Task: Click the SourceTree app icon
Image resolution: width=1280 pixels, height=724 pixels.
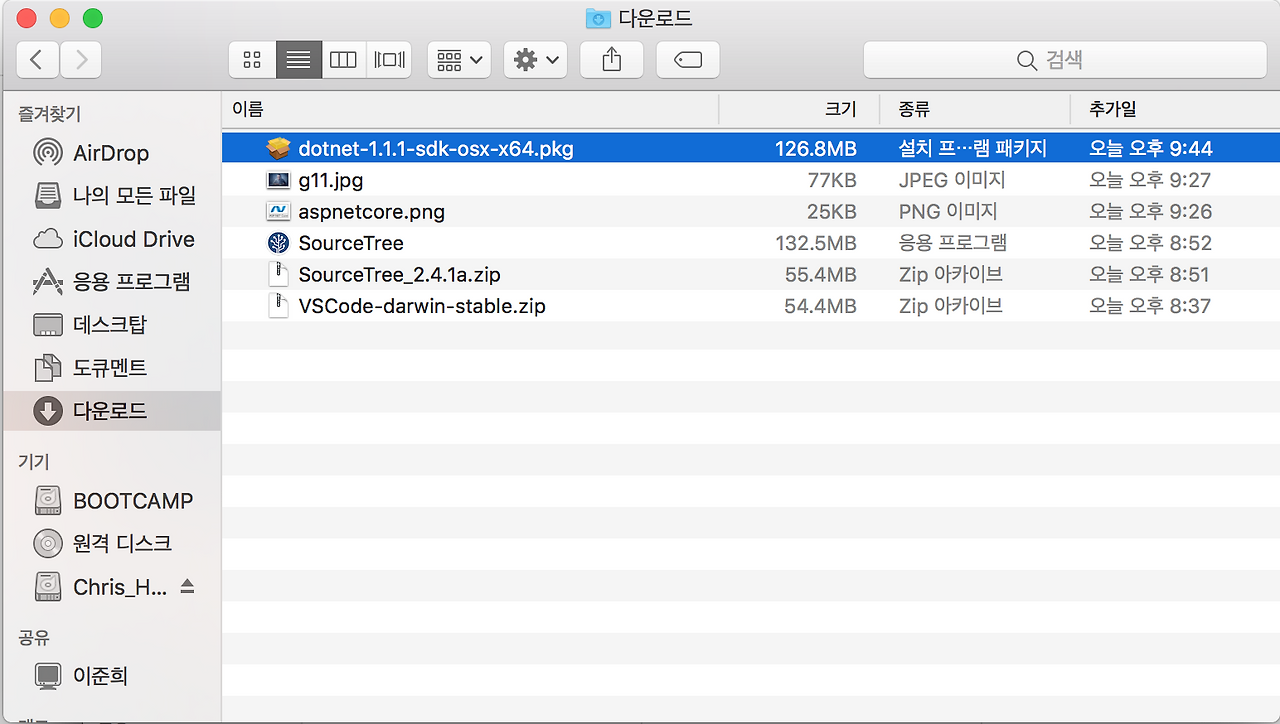Action: 278,243
